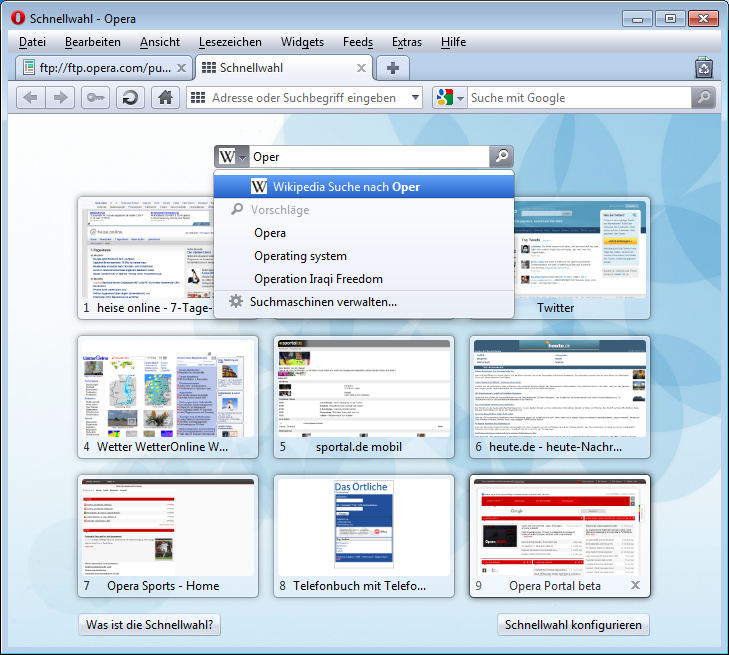Go to the home page icon
The width and height of the screenshot is (729, 655).
pyautogui.click(x=165, y=98)
